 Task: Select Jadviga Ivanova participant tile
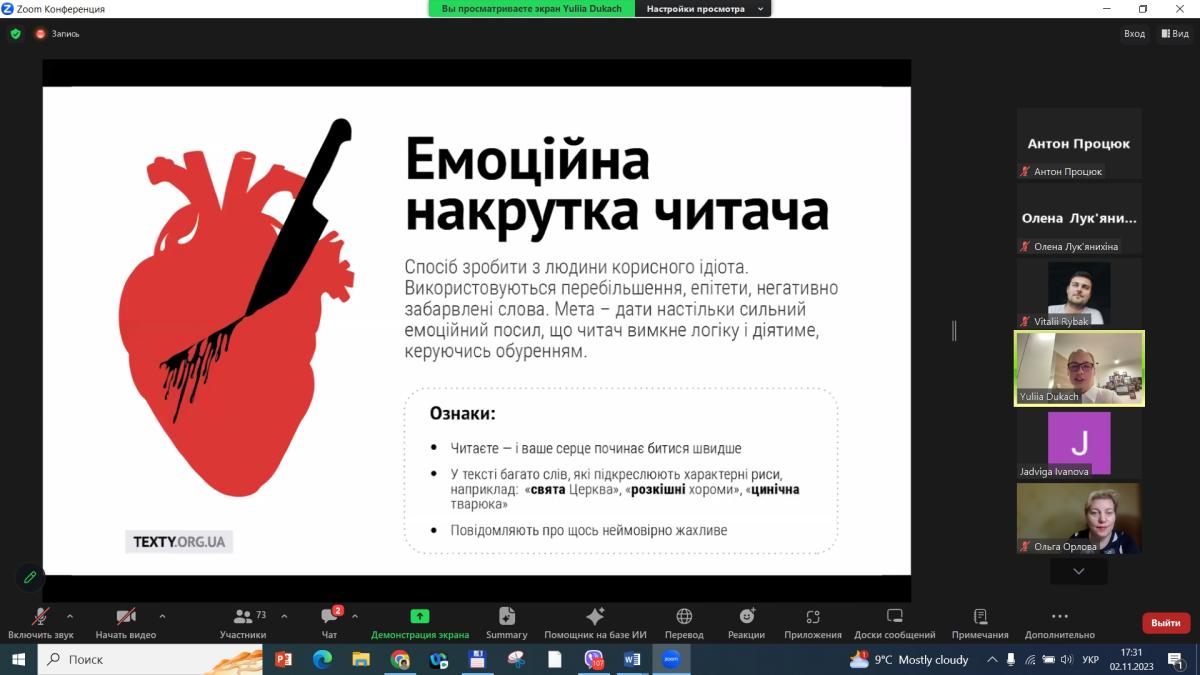click(x=1079, y=443)
